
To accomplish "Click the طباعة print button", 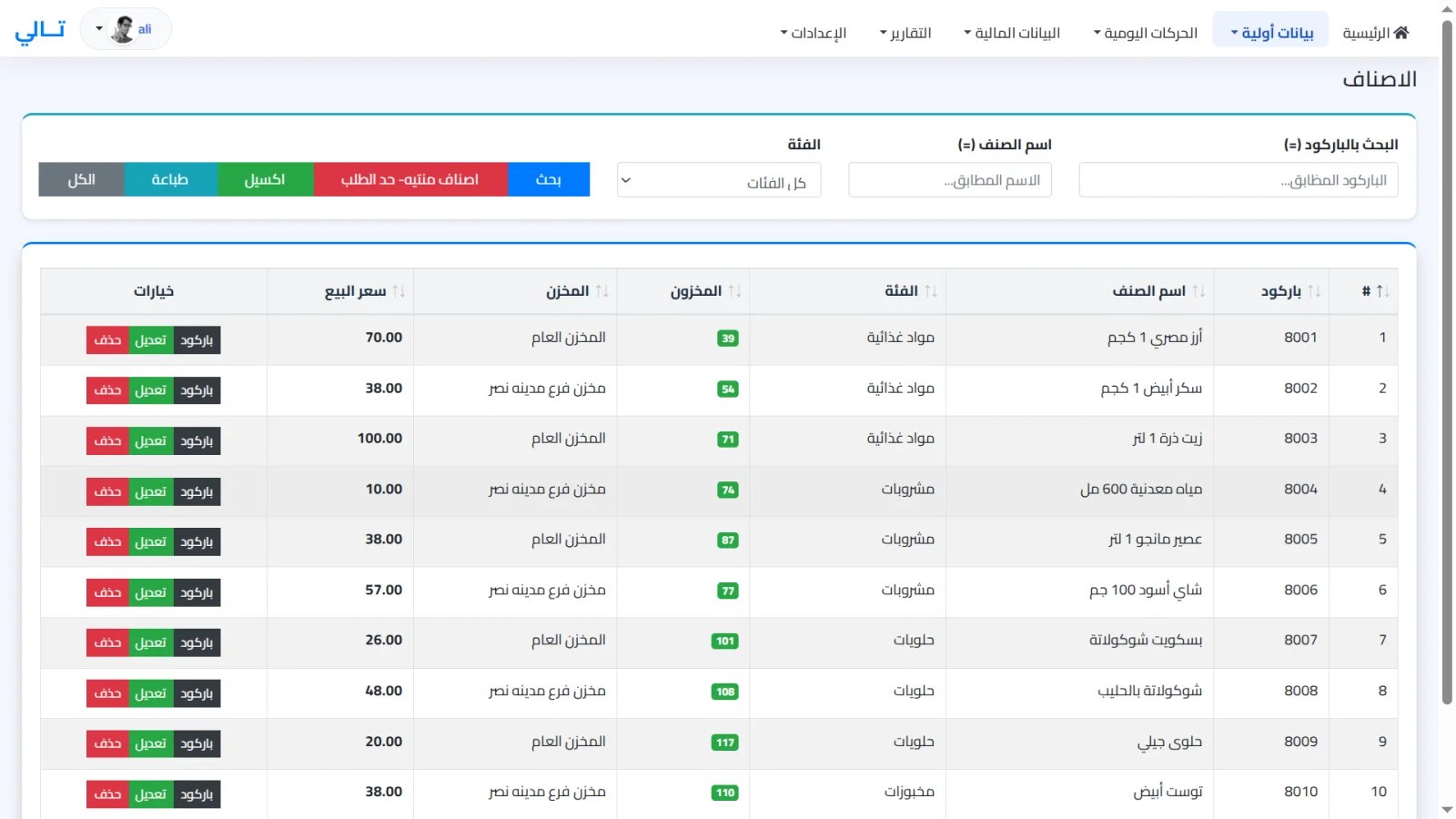I will [x=170, y=179].
